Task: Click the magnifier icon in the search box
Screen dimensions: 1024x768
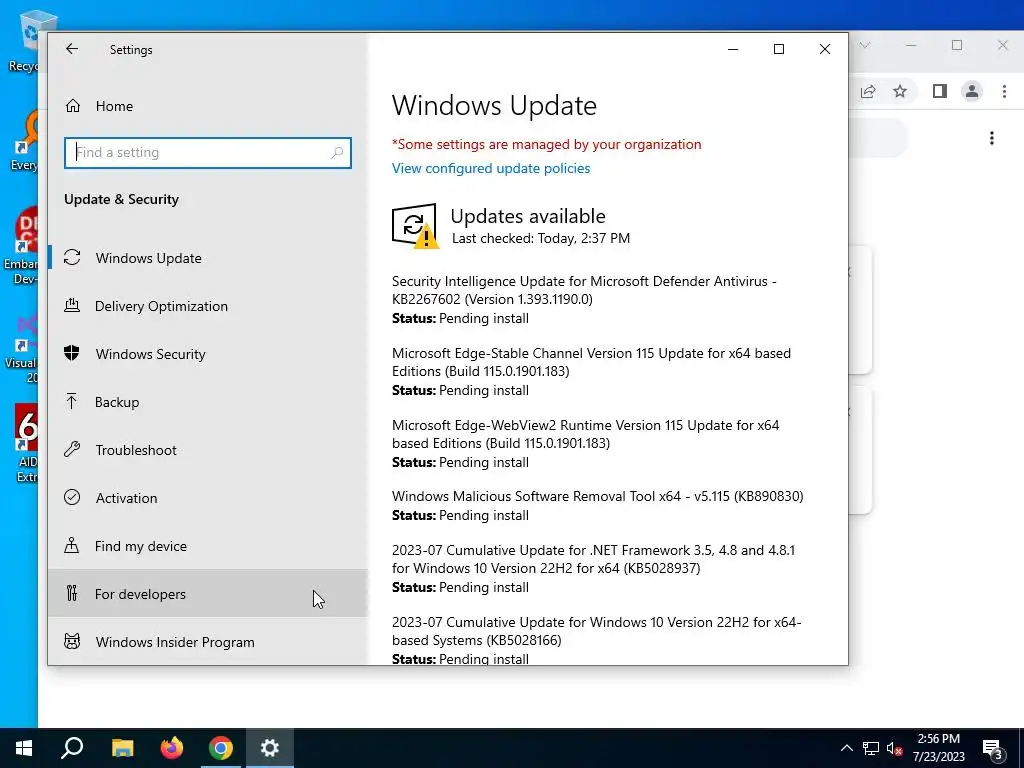Action: point(337,152)
